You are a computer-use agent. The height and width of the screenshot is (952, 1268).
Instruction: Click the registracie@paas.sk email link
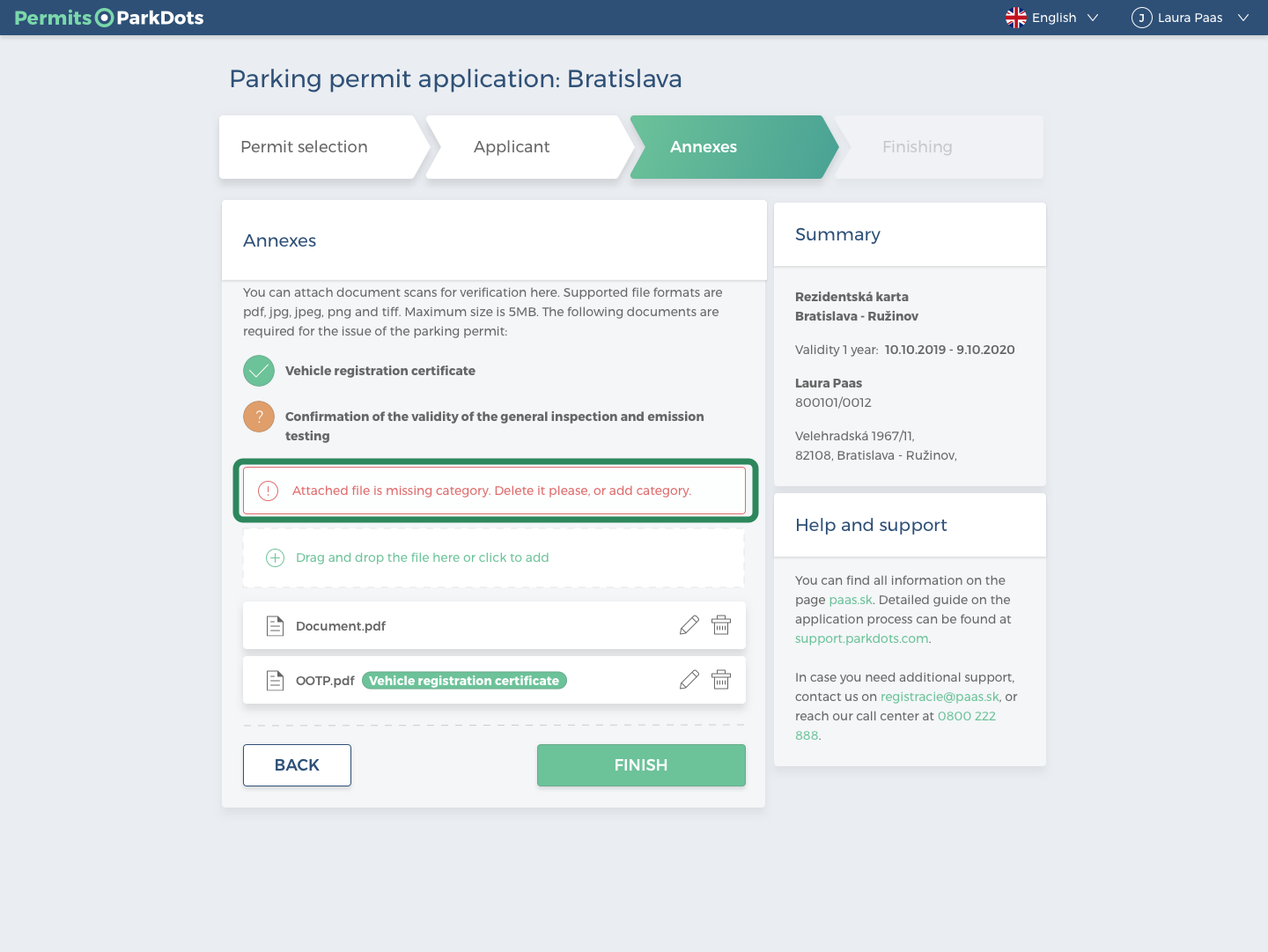pyautogui.click(x=940, y=697)
